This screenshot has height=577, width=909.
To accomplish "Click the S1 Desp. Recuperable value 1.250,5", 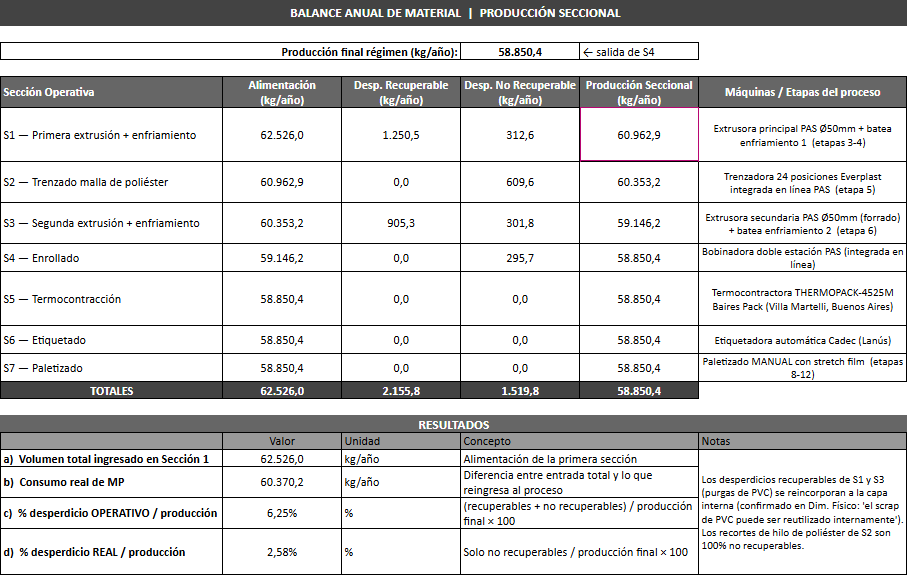I will (401, 135).
